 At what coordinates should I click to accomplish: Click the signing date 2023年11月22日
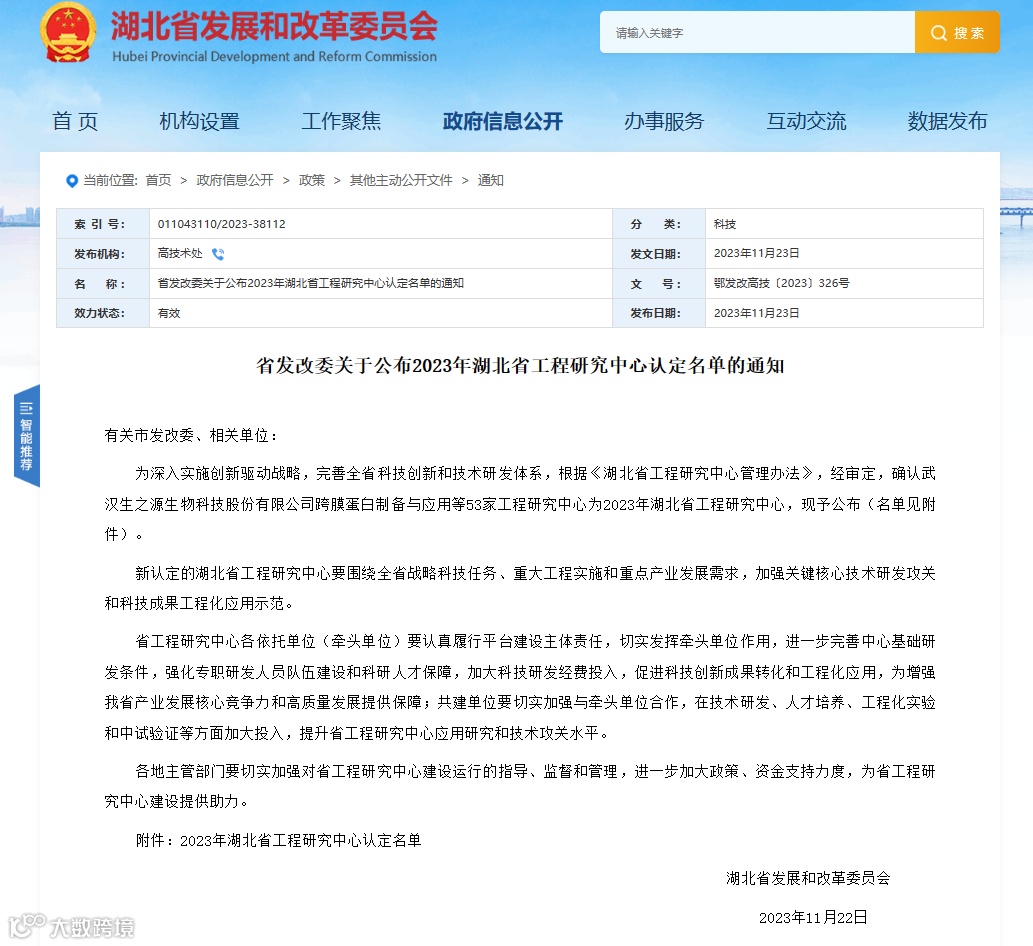click(x=813, y=918)
